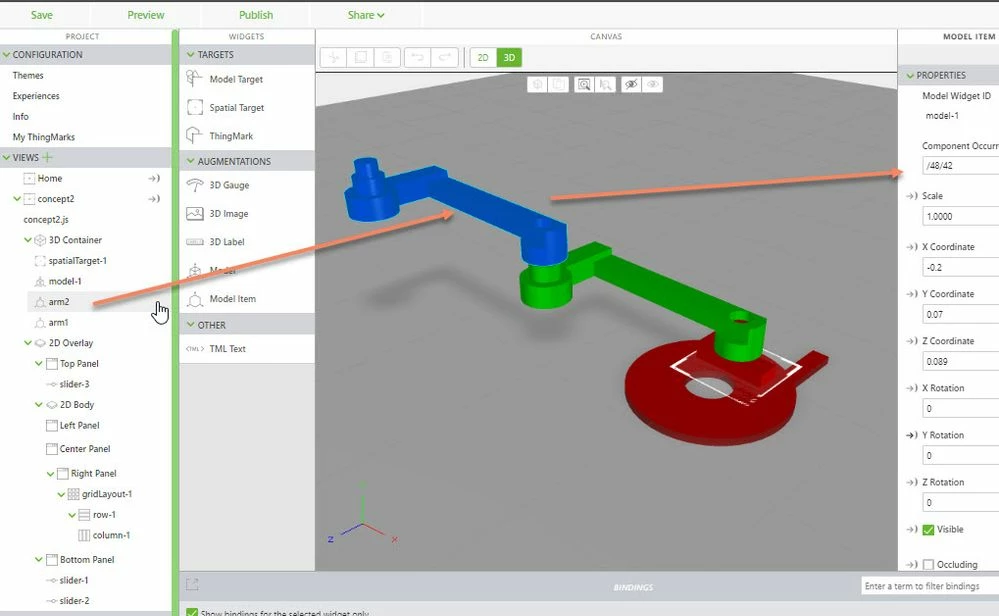
Task: Click the eye show-all icon above canvas
Action: click(x=652, y=84)
